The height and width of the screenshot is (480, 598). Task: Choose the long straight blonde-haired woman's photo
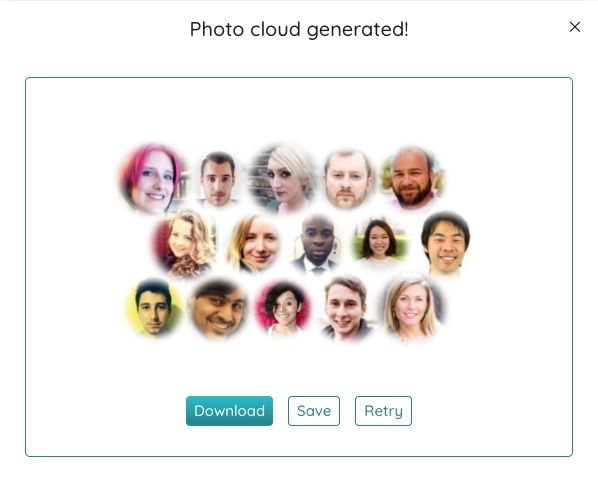(x=413, y=308)
